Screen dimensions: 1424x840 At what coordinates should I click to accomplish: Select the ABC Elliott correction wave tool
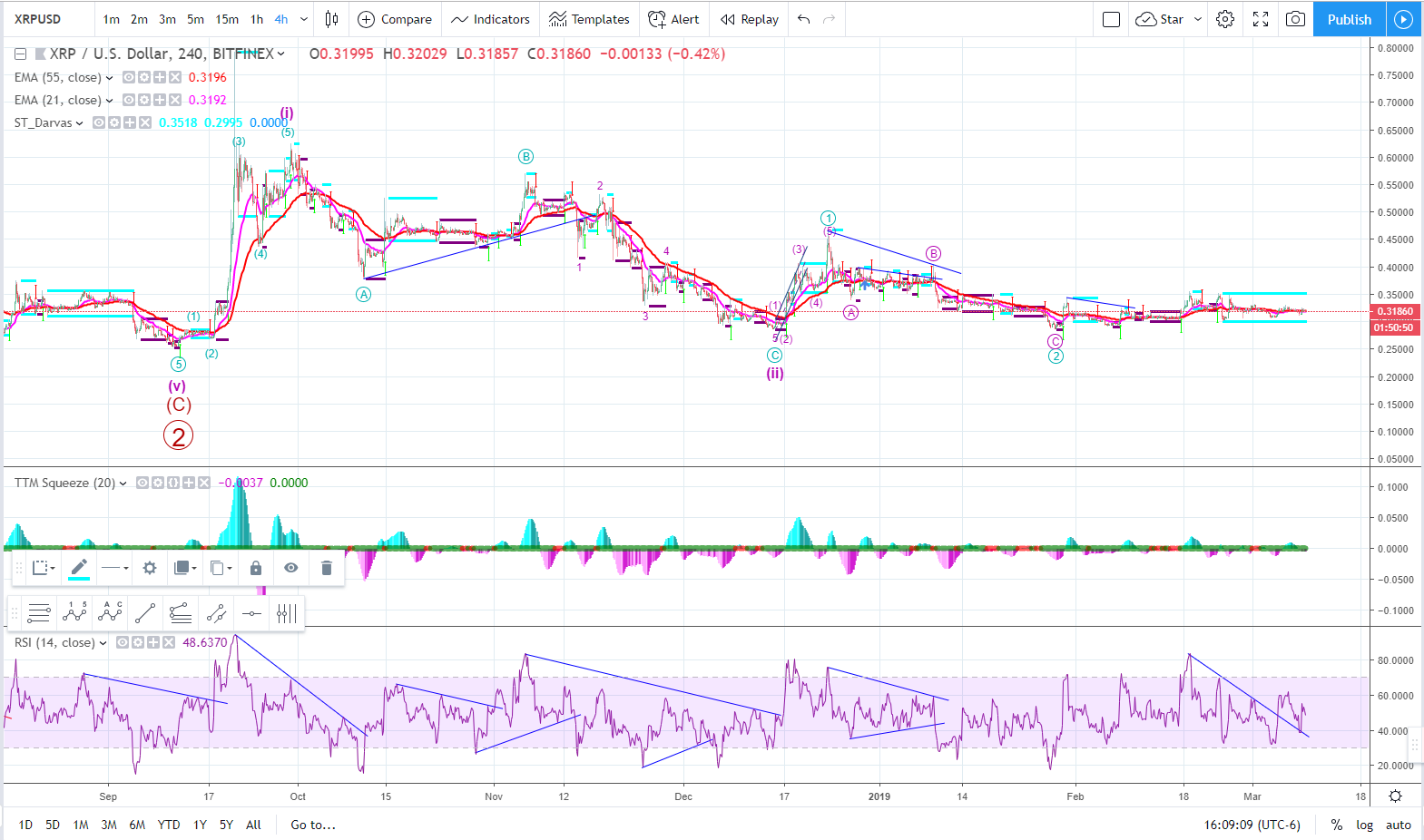pos(110,613)
